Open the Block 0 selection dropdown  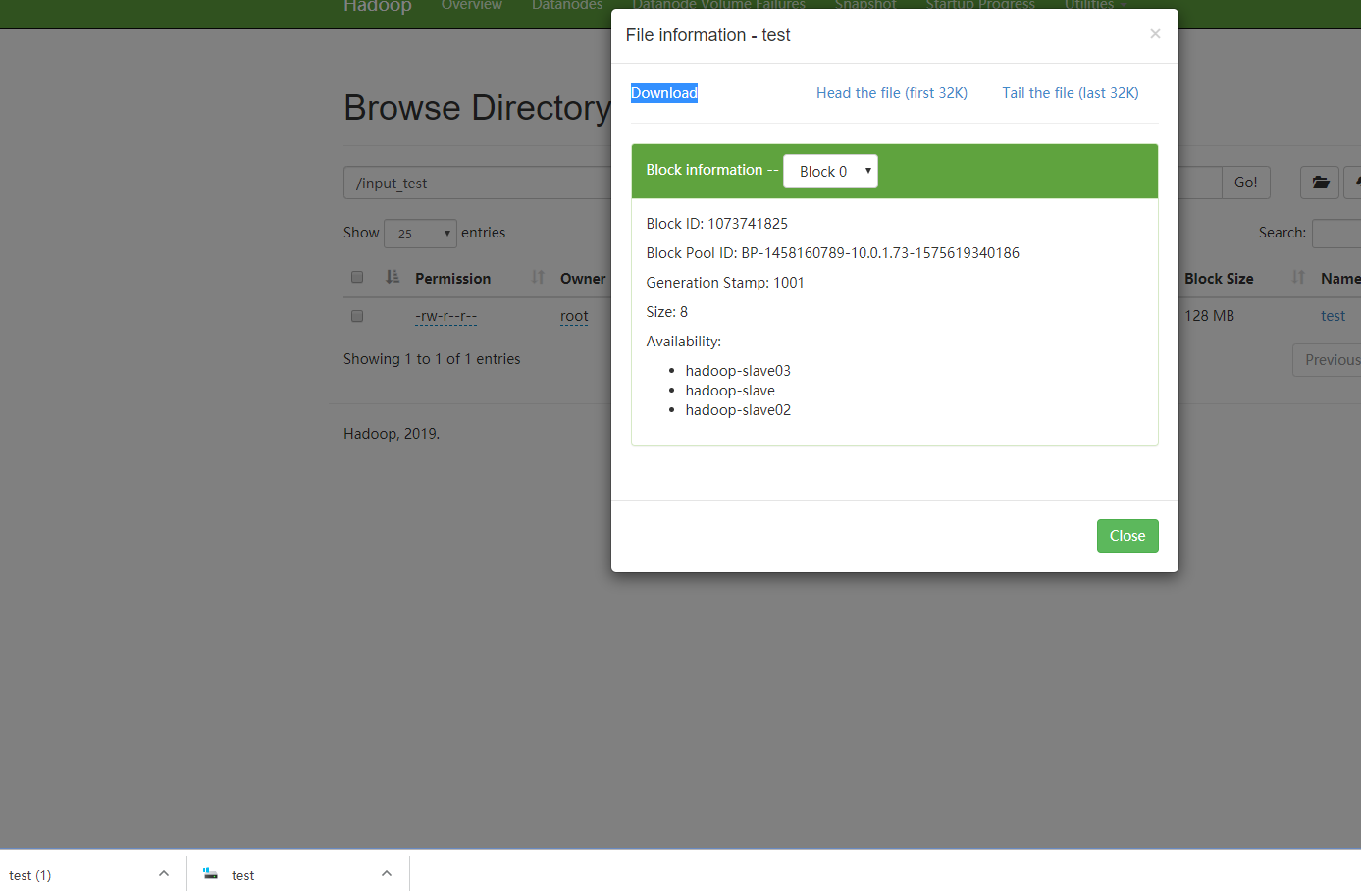[x=830, y=171]
